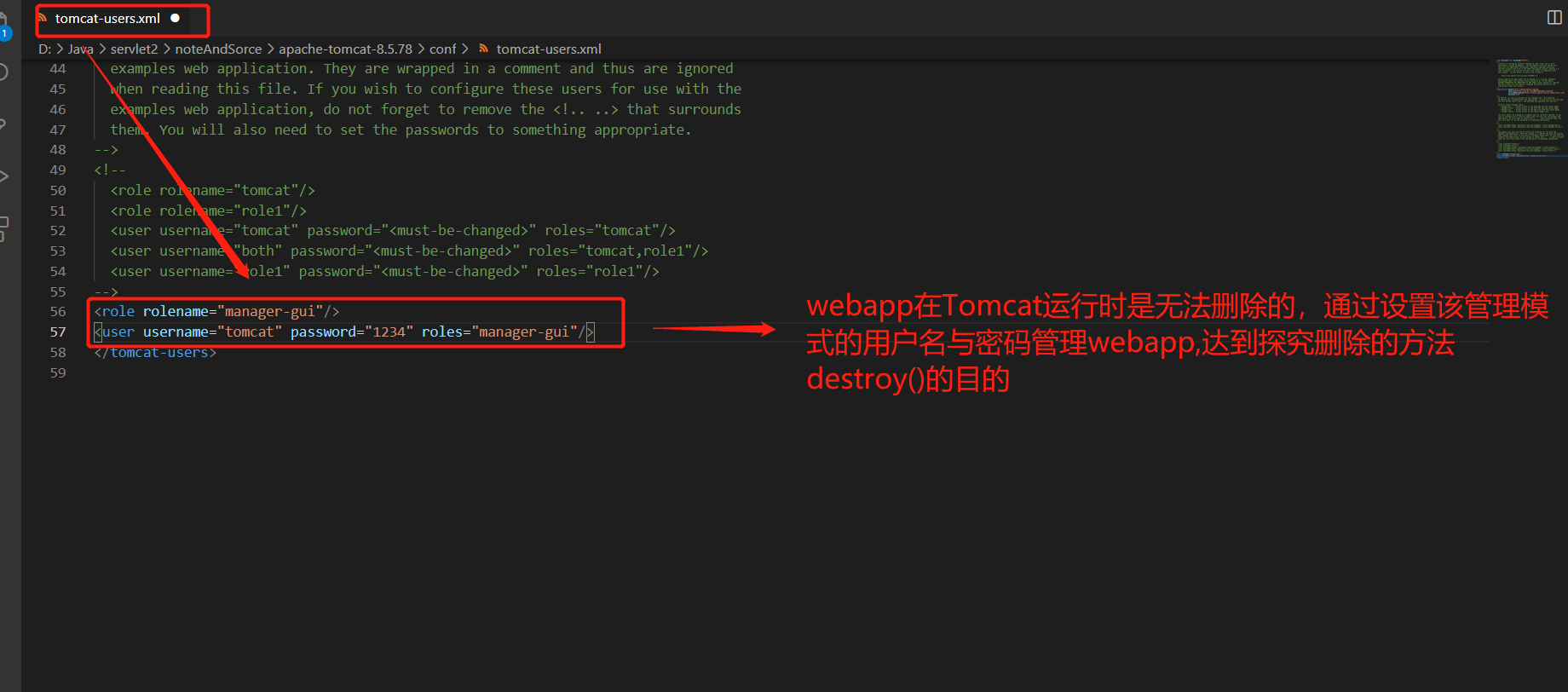This screenshot has width=1568, height=692.
Task: Open the Java breadcrumb segment
Action: tap(81, 49)
